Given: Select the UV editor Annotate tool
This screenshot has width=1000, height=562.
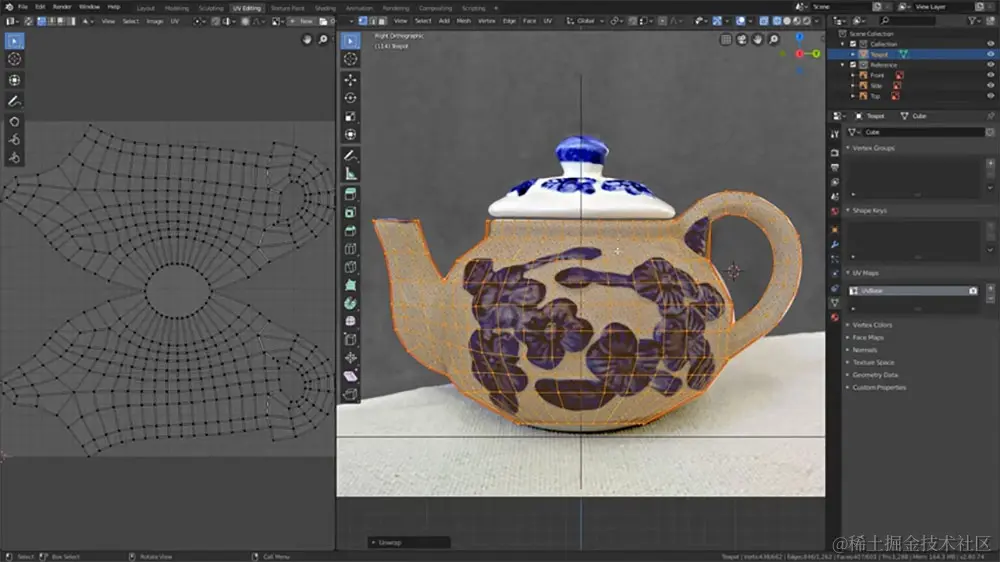Looking at the screenshot, I should click(x=15, y=101).
